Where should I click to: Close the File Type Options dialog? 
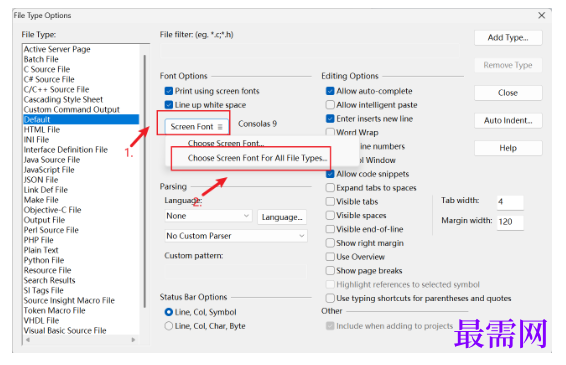(x=541, y=16)
